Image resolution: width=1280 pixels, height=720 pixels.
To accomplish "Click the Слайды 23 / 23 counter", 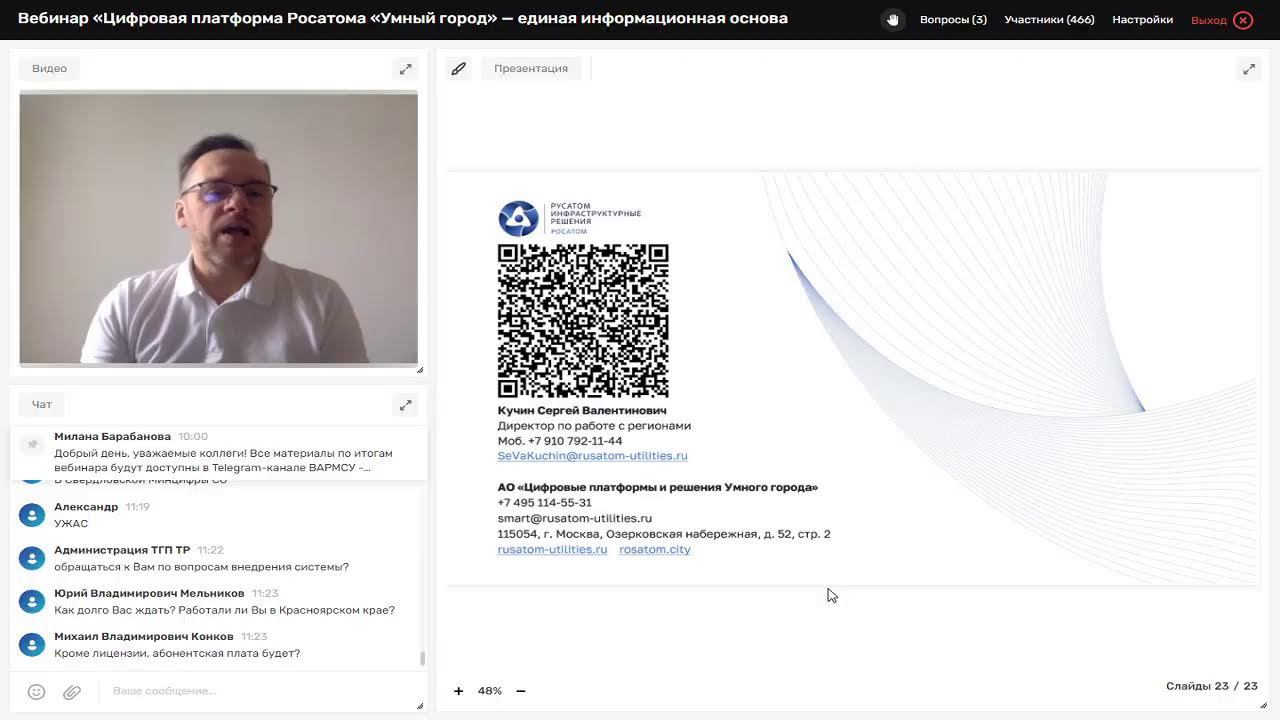I will [x=1211, y=686].
